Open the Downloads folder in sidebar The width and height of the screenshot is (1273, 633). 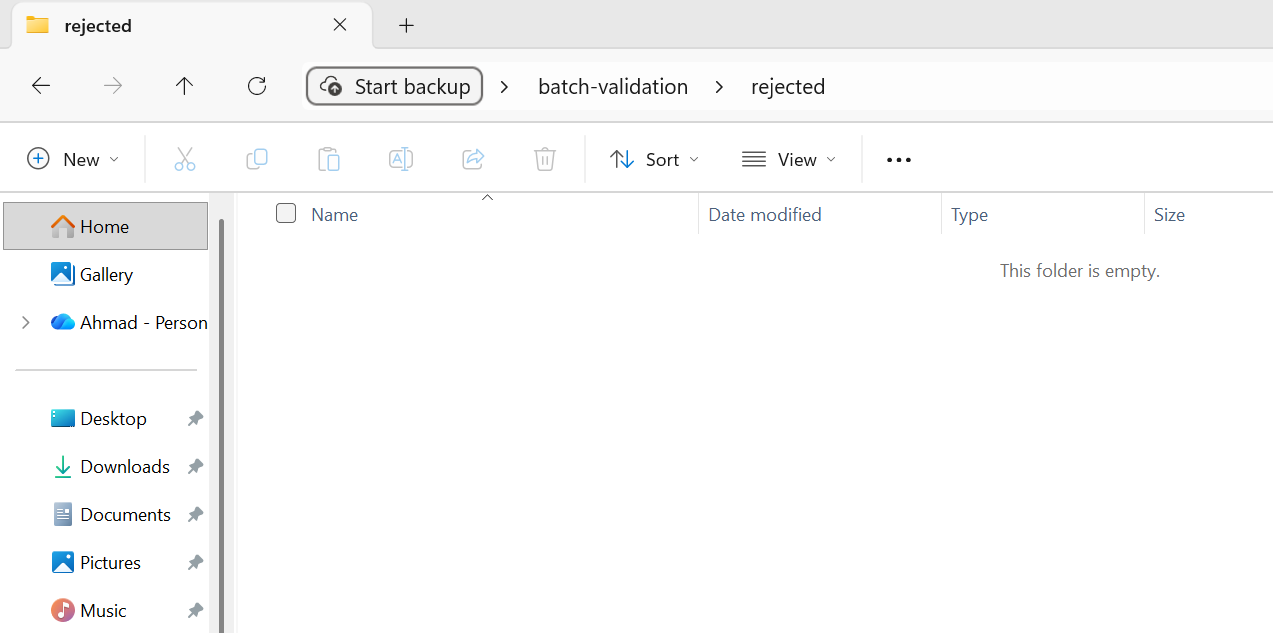coord(124,466)
